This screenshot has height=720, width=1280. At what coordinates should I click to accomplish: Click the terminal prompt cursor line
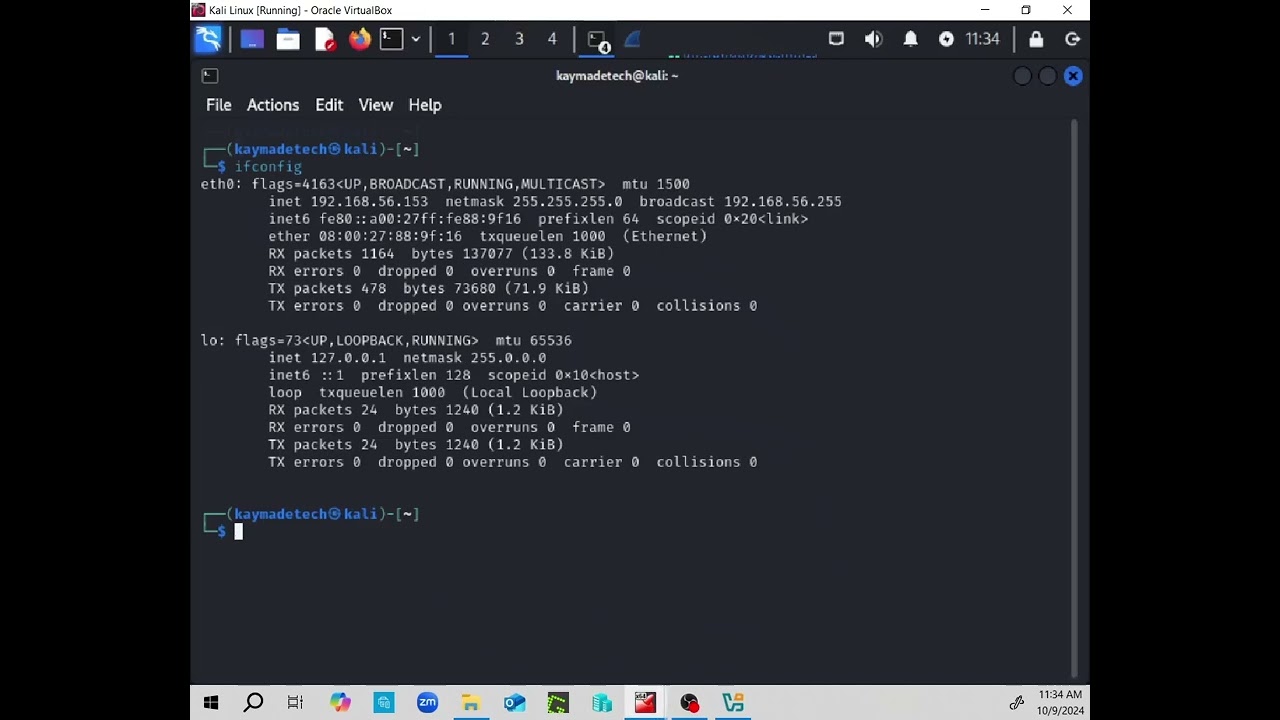point(238,532)
